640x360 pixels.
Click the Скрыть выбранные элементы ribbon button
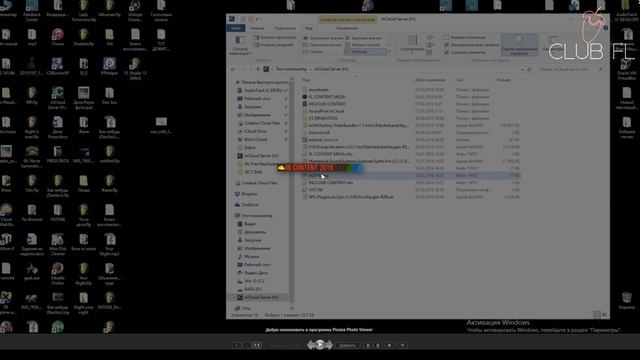[x=519, y=44]
